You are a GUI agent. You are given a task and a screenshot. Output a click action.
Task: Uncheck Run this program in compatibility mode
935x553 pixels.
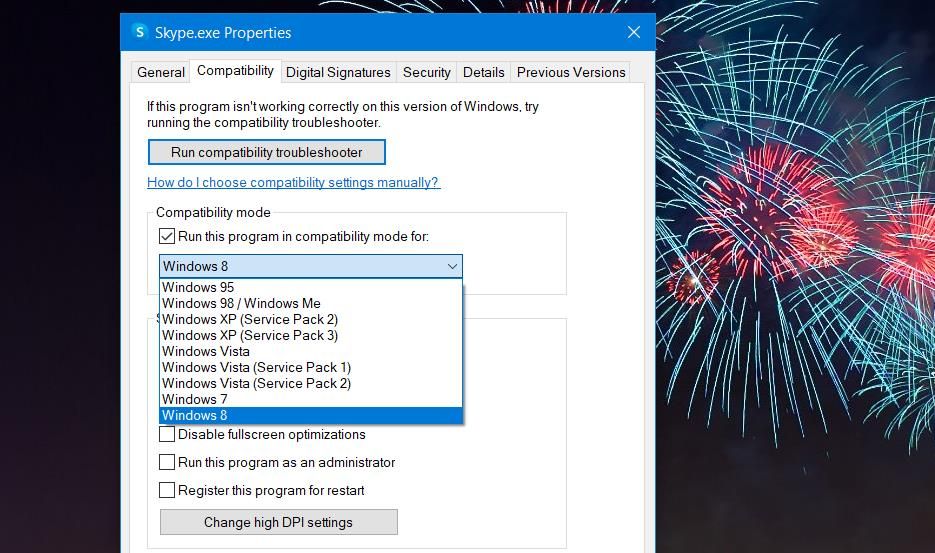(x=167, y=236)
